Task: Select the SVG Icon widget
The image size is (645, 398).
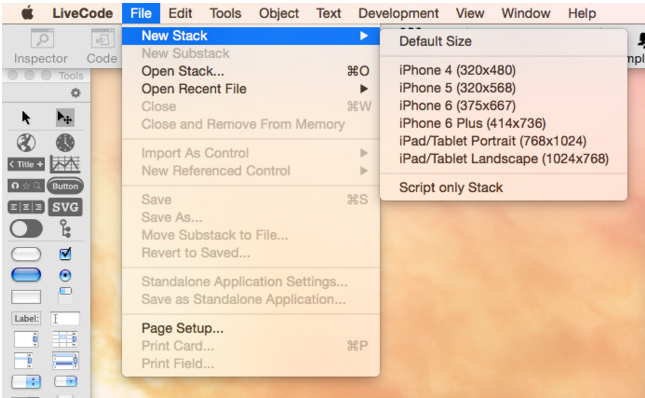Action: coord(65,207)
